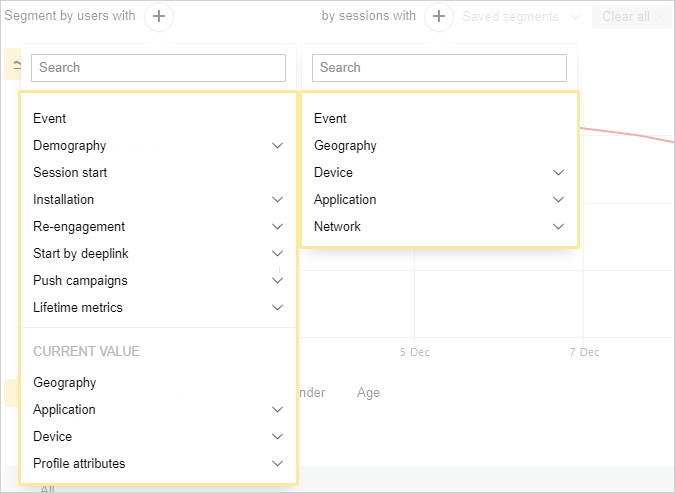This screenshot has width=675, height=493.
Task: Expand the Demography chevron in users panel
Action: [x=277, y=146]
